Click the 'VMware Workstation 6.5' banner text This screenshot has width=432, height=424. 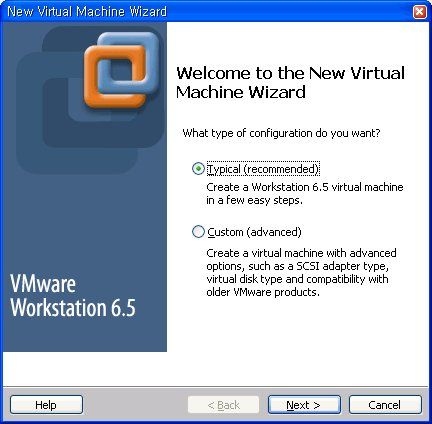pos(73,295)
